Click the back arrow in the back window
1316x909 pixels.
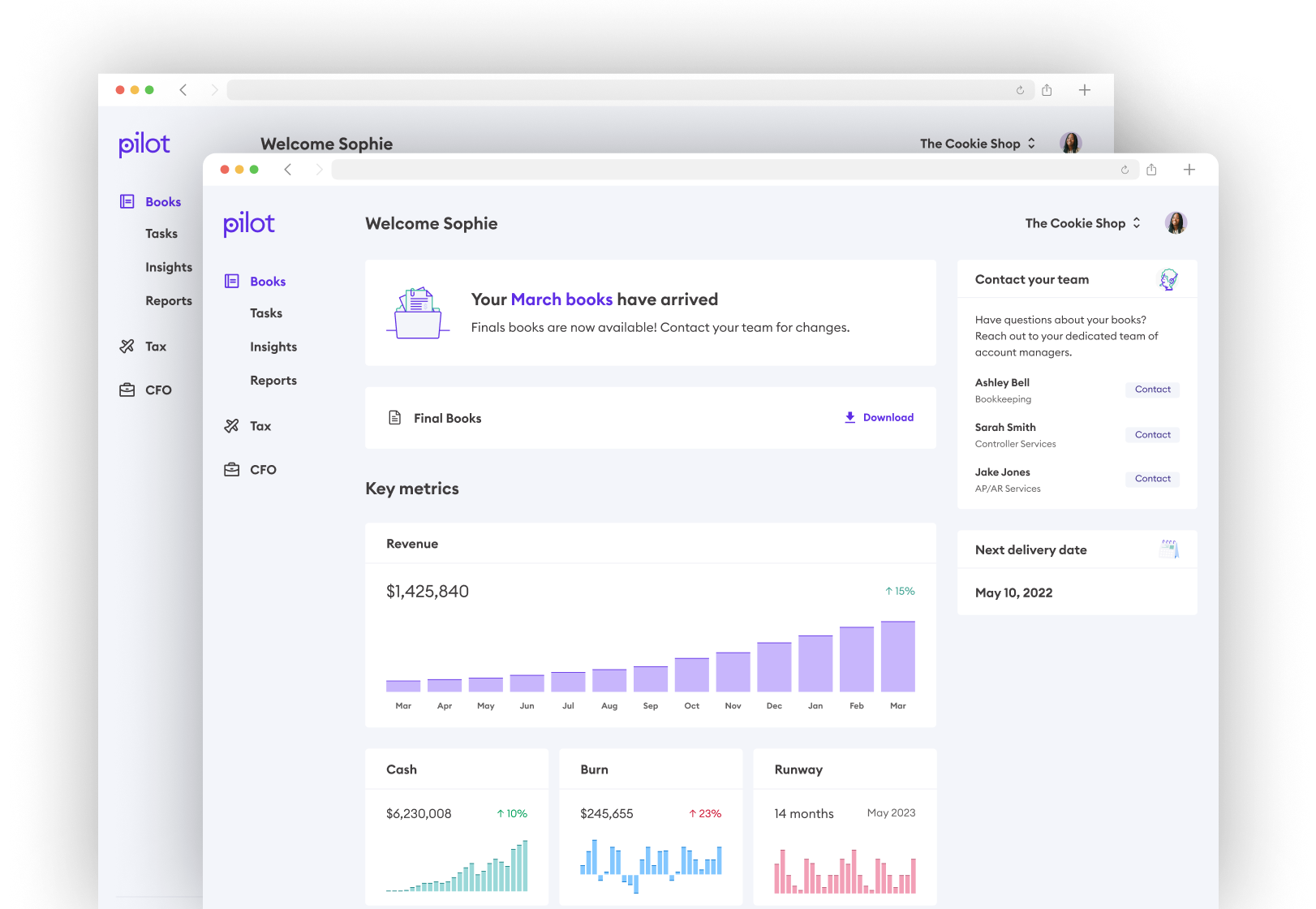pos(183,90)
